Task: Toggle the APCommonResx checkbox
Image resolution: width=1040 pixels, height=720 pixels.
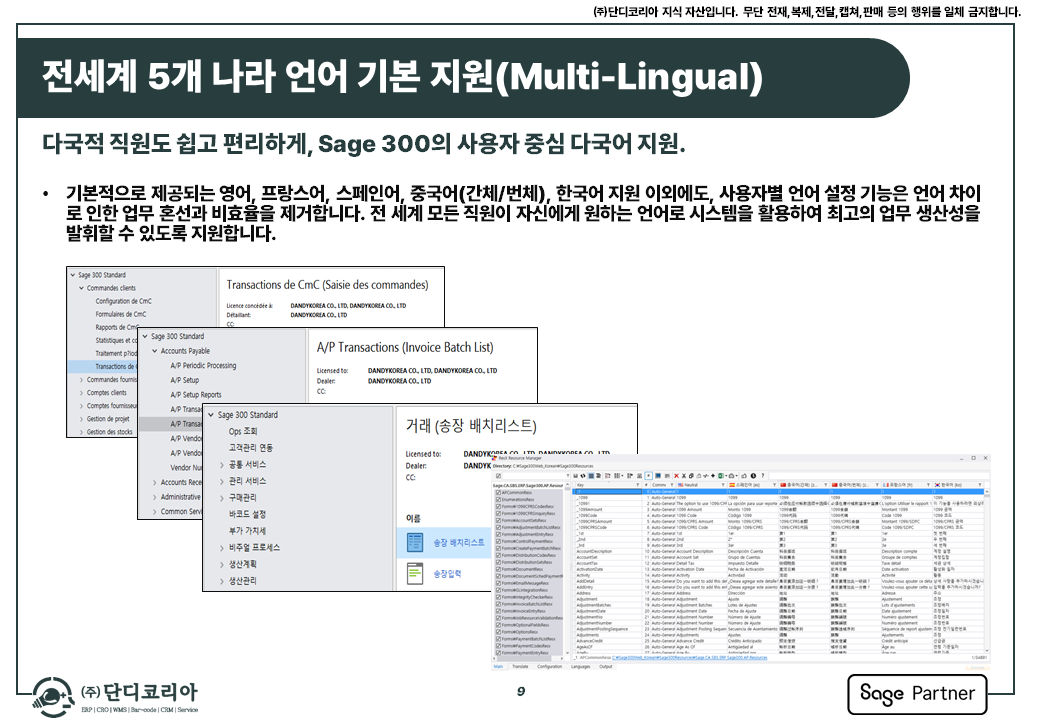Action: 498,493
